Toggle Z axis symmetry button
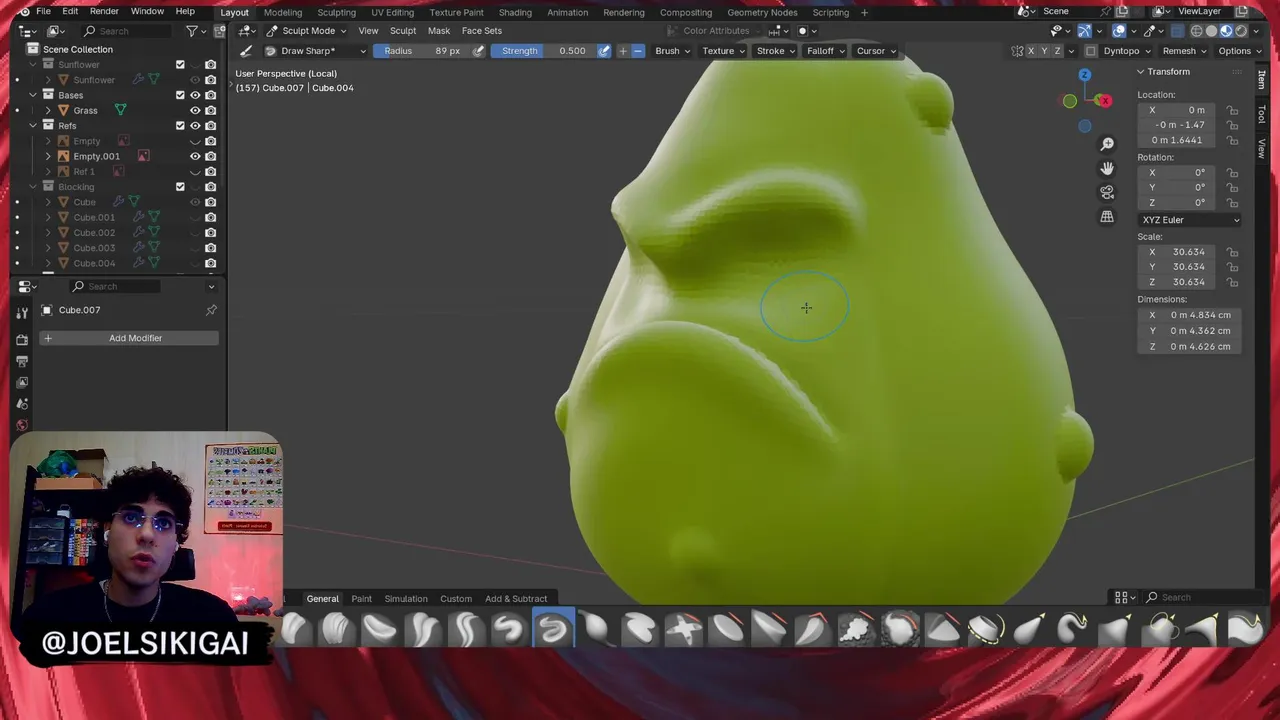Image resolution: width=1280 pixels, height=720 pixels. coord(1057,51)
